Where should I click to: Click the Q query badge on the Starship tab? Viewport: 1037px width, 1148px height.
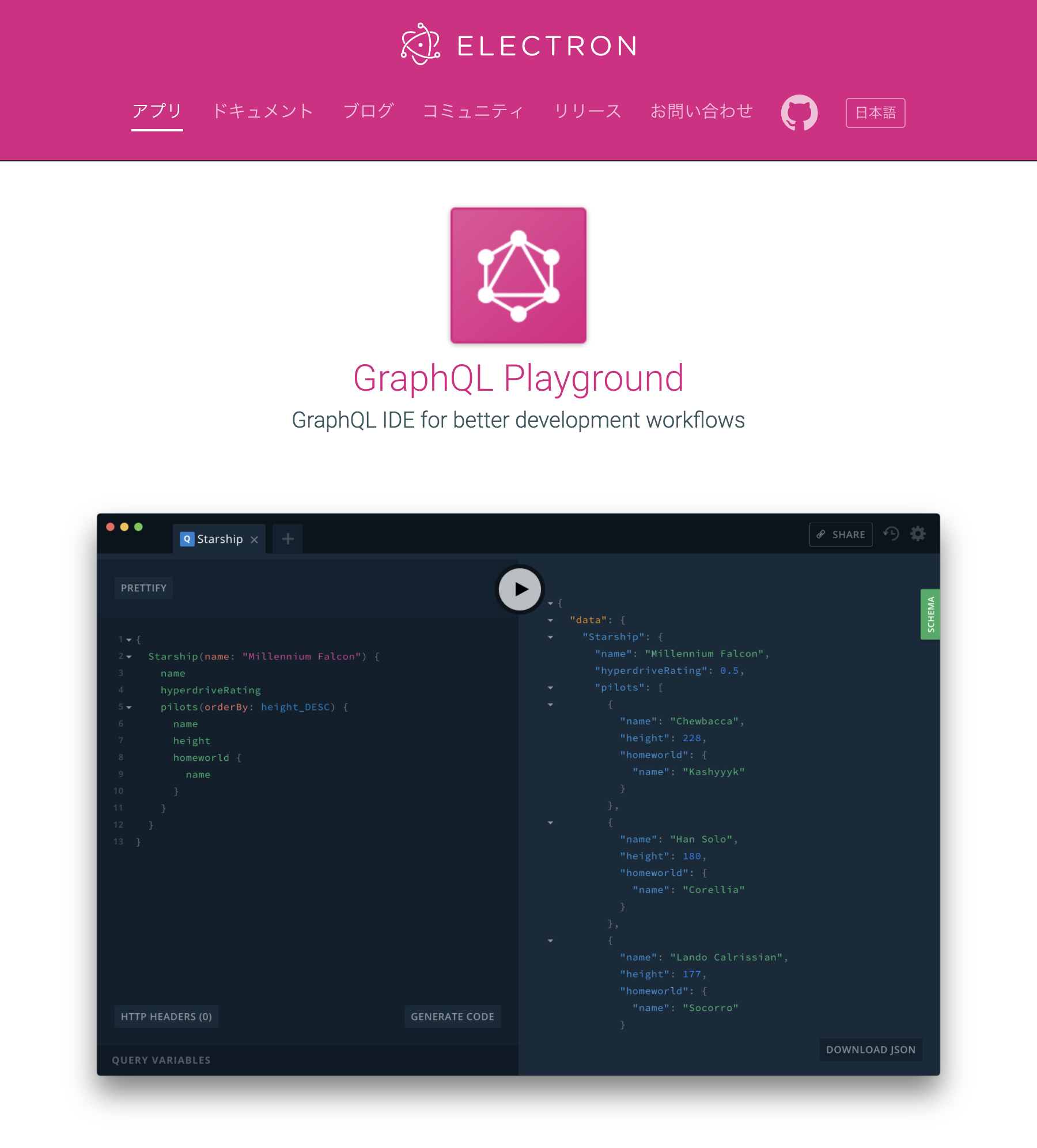point(186,538)
